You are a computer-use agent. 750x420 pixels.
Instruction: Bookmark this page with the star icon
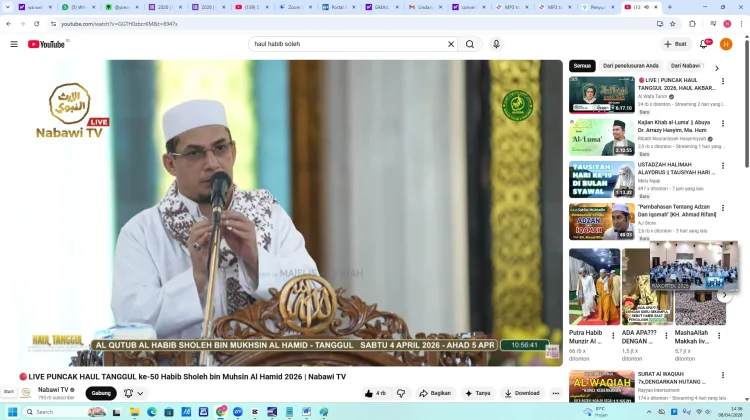coord(673,23)
